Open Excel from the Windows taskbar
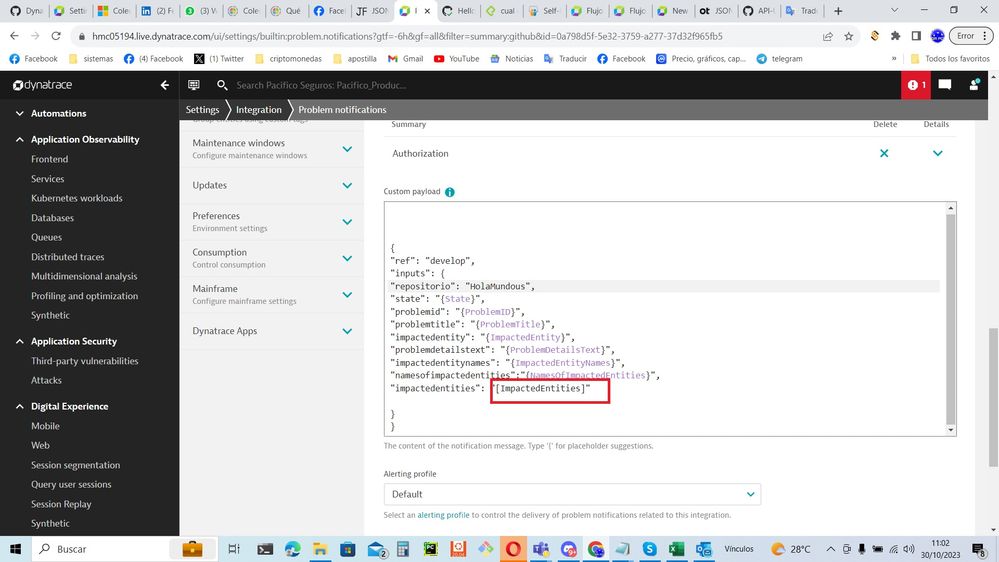The width and height of the screenshot is (999, 562). tap(676, 549)
